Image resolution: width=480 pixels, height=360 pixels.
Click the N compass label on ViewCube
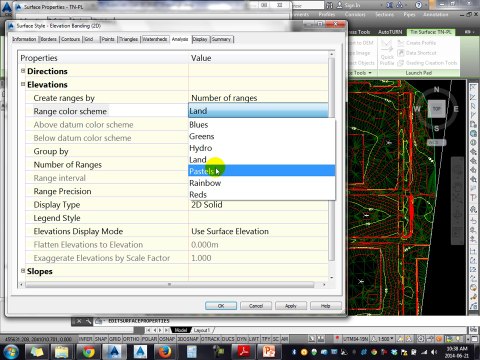click(436, 89)
